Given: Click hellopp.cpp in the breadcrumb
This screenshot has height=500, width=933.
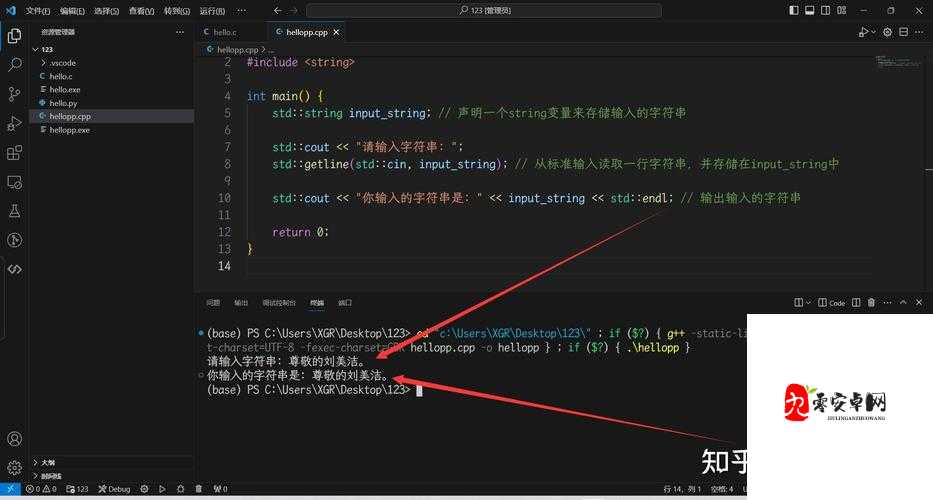Looking at the screenshot, I should click(x=237, y=50).
